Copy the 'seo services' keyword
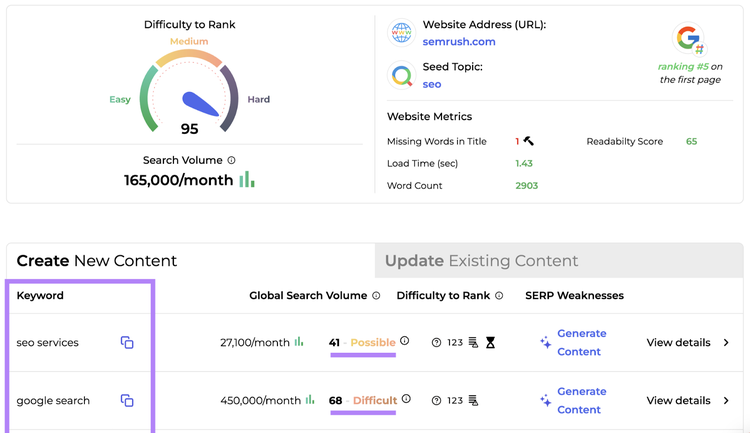The height and width of the screenshot is (433, 750). [x=127, y=343]
